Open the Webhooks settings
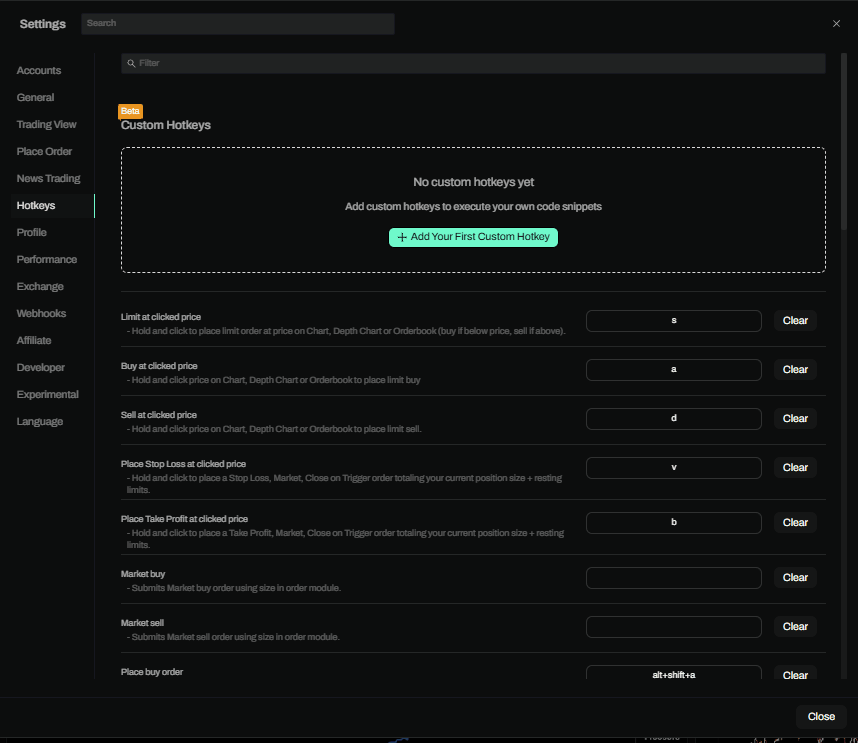Viewport: 858px width, 743px height. pyautogui.click(x=41, y=313)
